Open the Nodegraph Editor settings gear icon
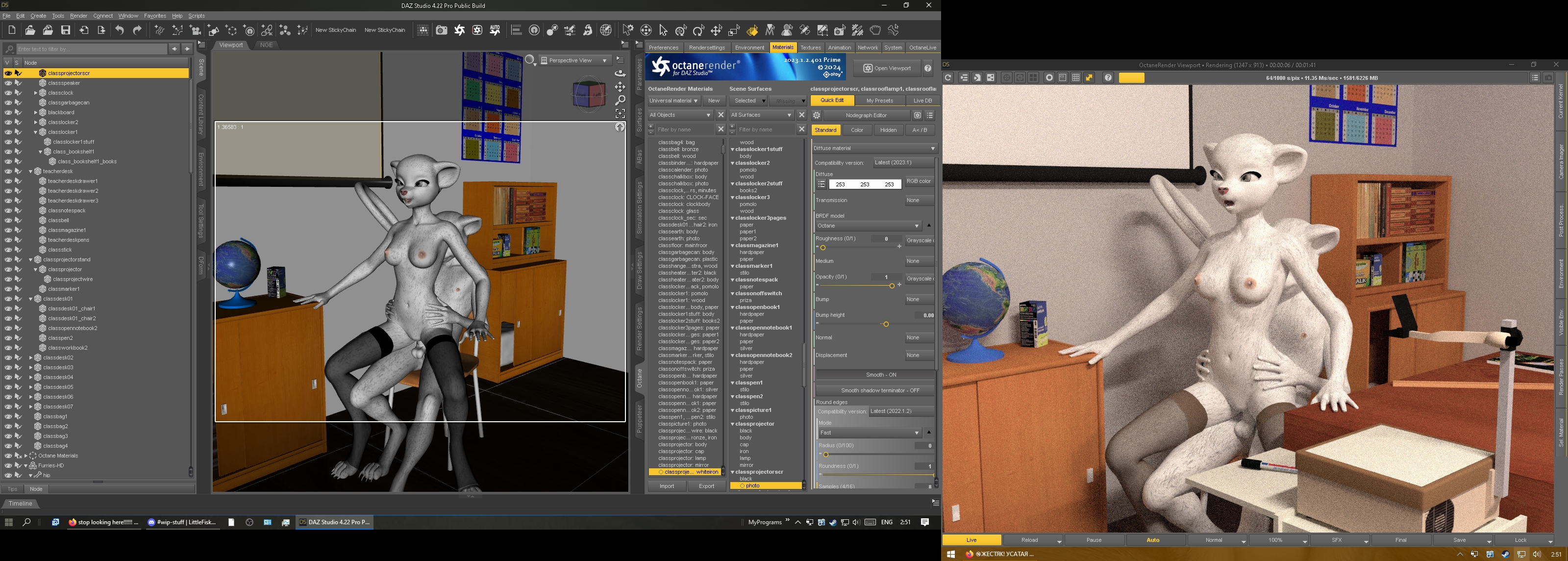Image resolution: width=1568 pixels, height=561 pixels. [817, 115]
